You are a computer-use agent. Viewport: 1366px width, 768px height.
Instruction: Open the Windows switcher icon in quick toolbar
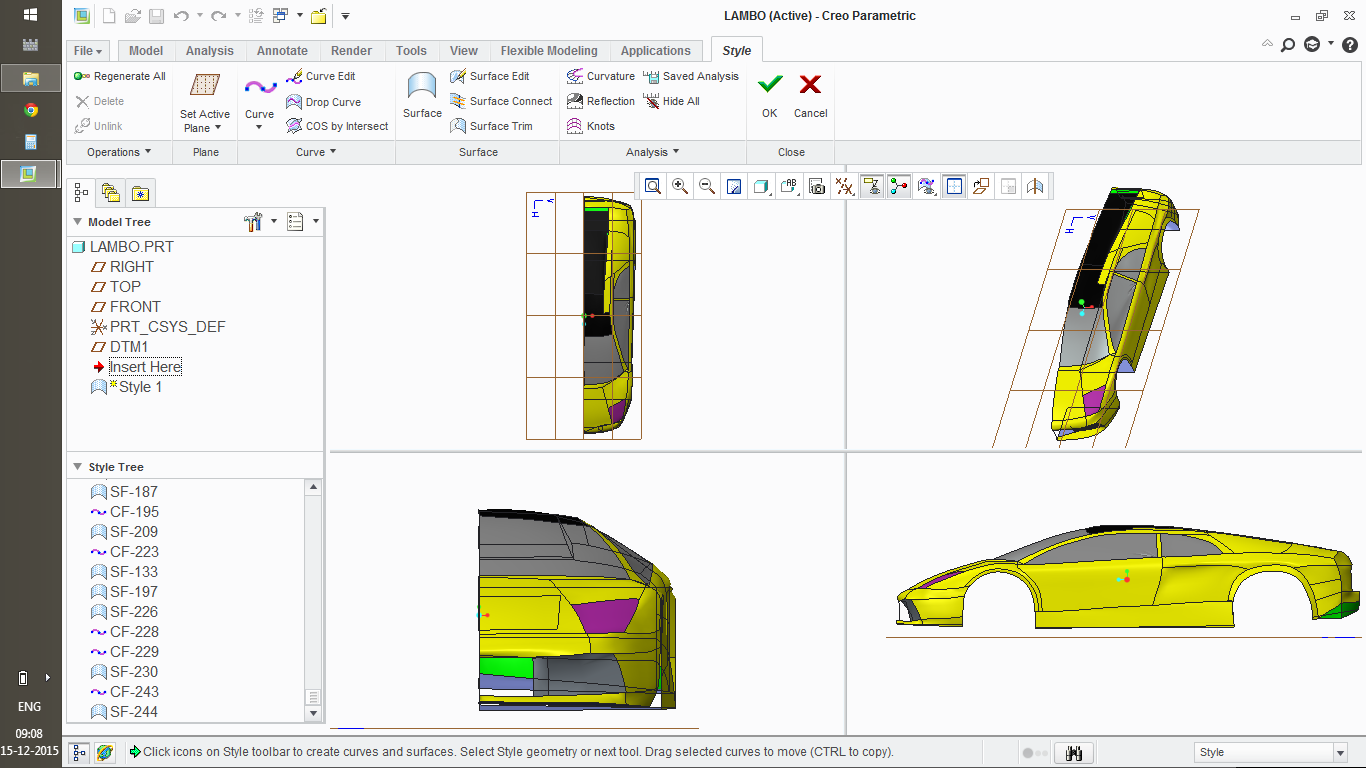(x=281, y=16)
